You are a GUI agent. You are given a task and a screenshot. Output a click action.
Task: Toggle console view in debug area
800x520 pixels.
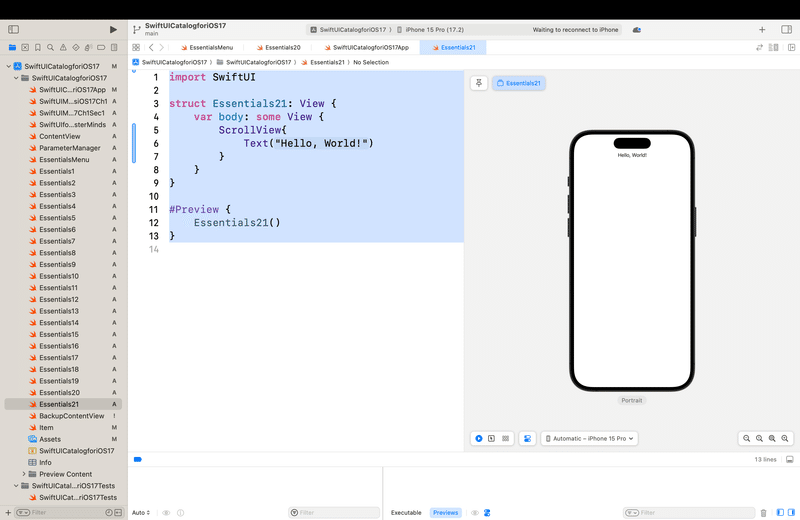click(x=791, y=513)
